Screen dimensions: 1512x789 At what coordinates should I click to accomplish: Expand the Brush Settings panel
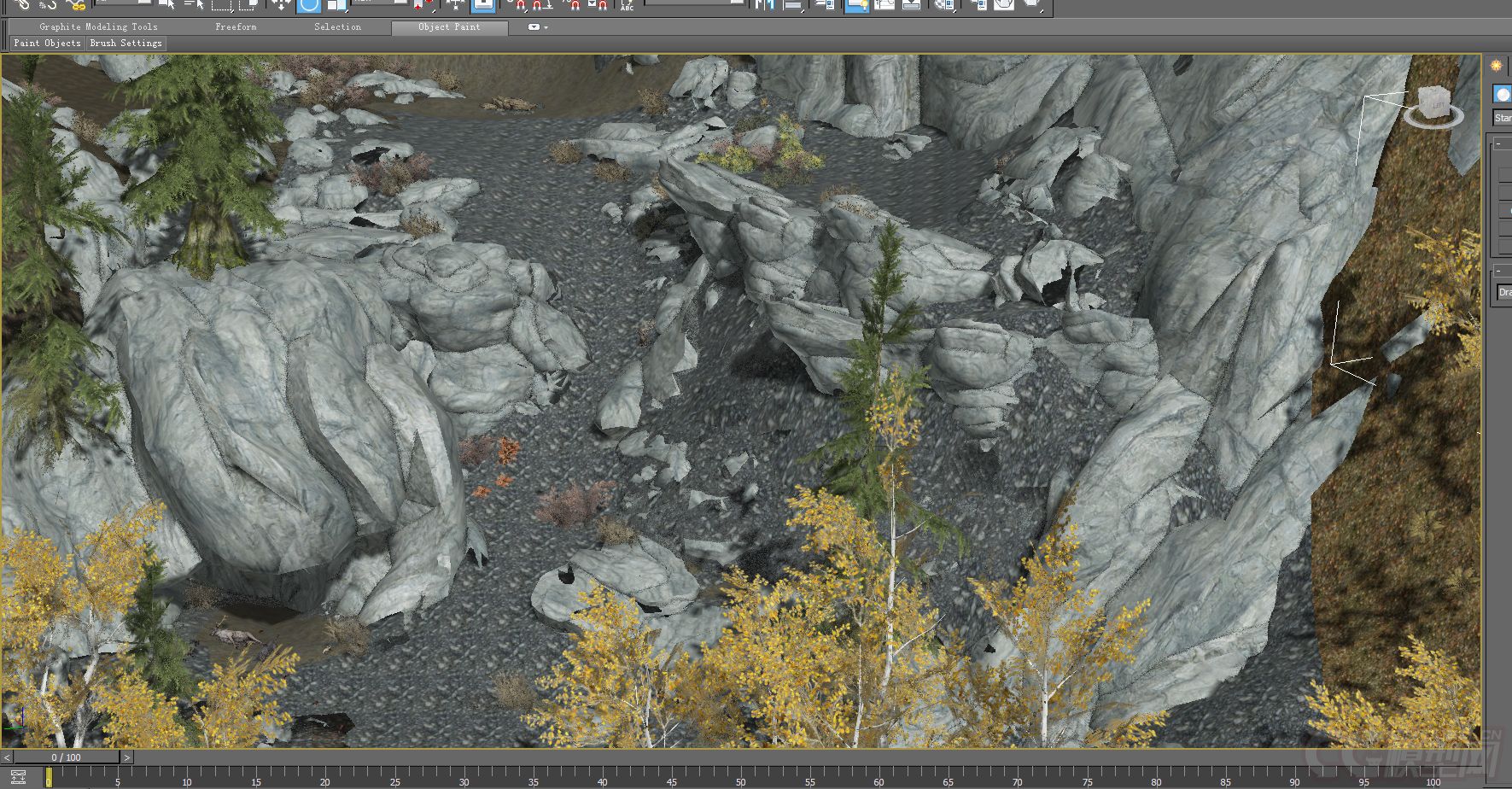(x=126, y=43)
